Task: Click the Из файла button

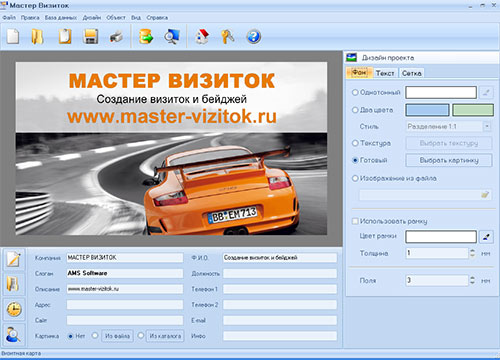Action: point(117,336)
